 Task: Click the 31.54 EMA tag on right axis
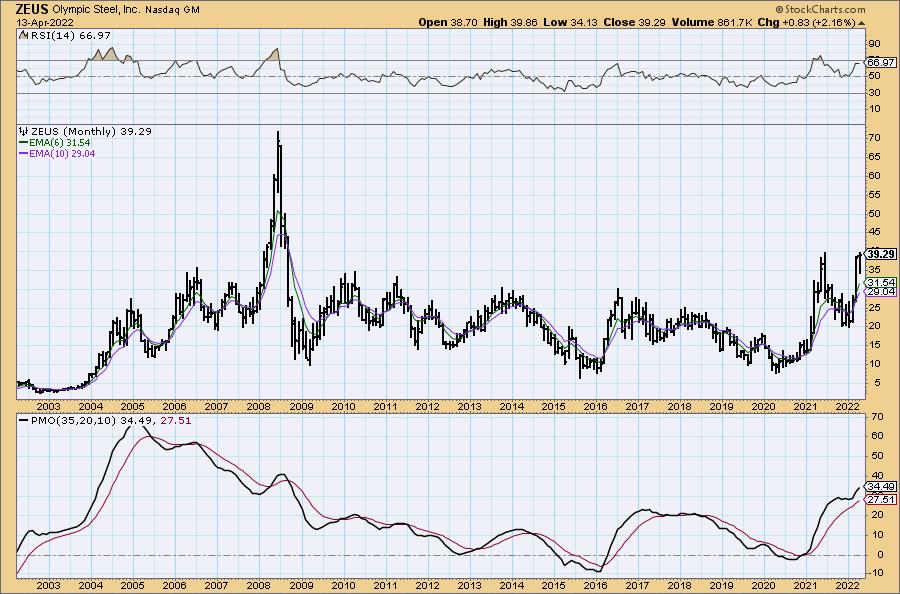[x=881, y=282]
